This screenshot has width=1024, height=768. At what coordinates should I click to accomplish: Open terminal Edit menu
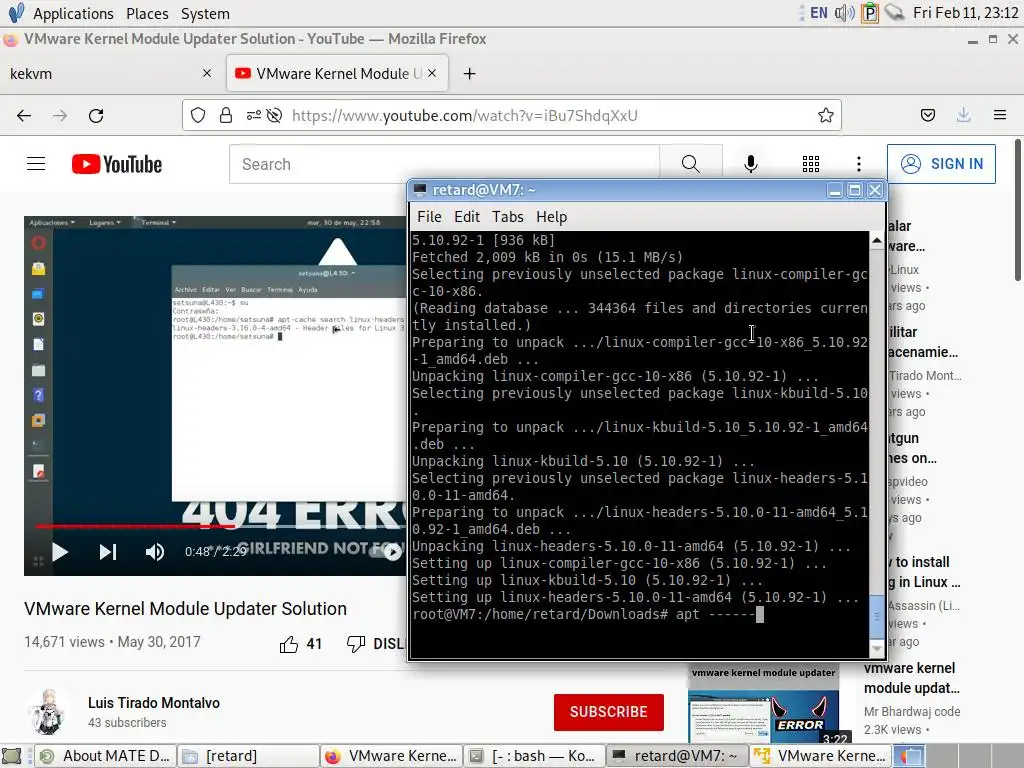467,217
